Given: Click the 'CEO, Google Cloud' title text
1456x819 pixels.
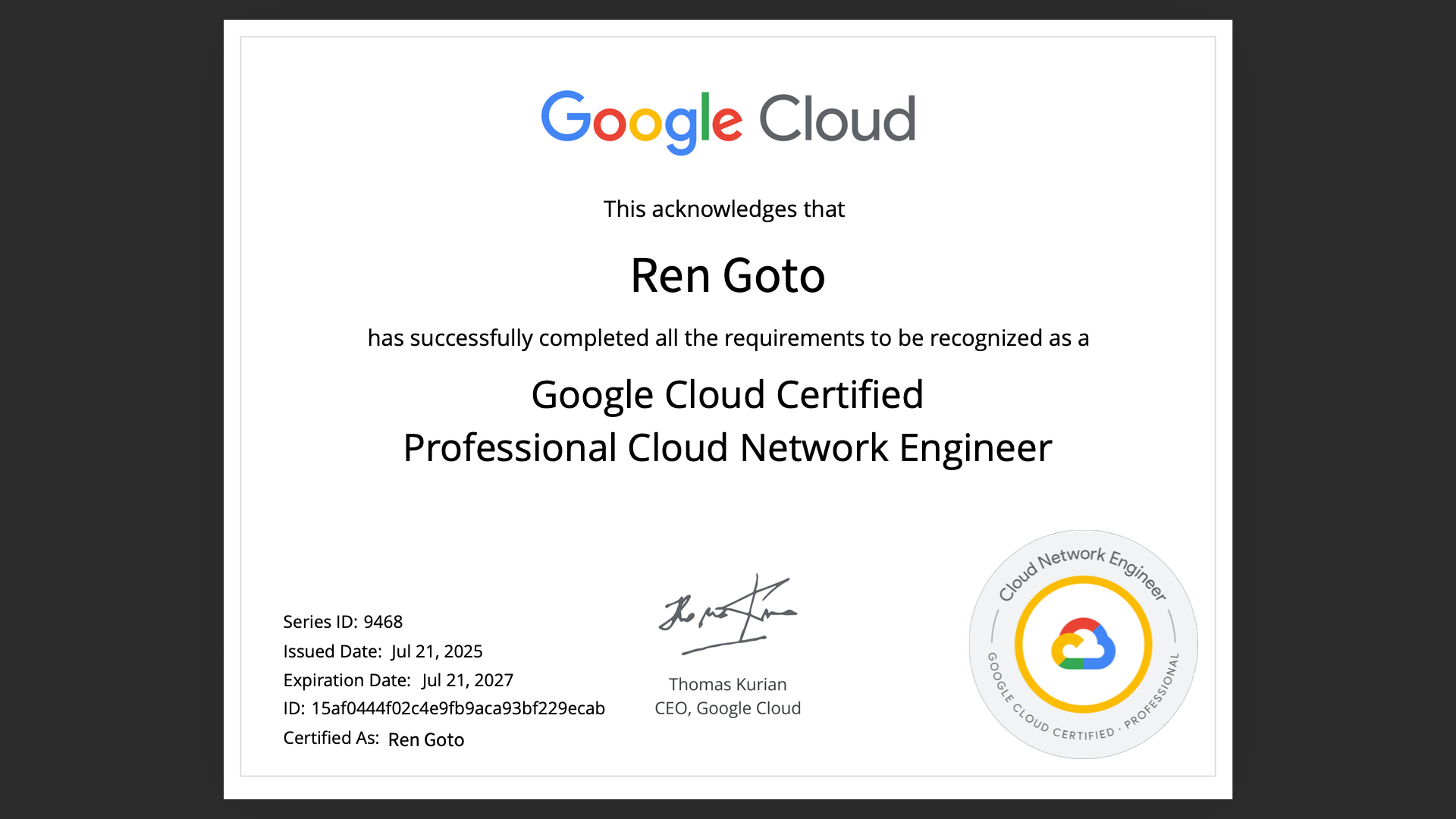Looking at the screenshot, I should (727, 708).
